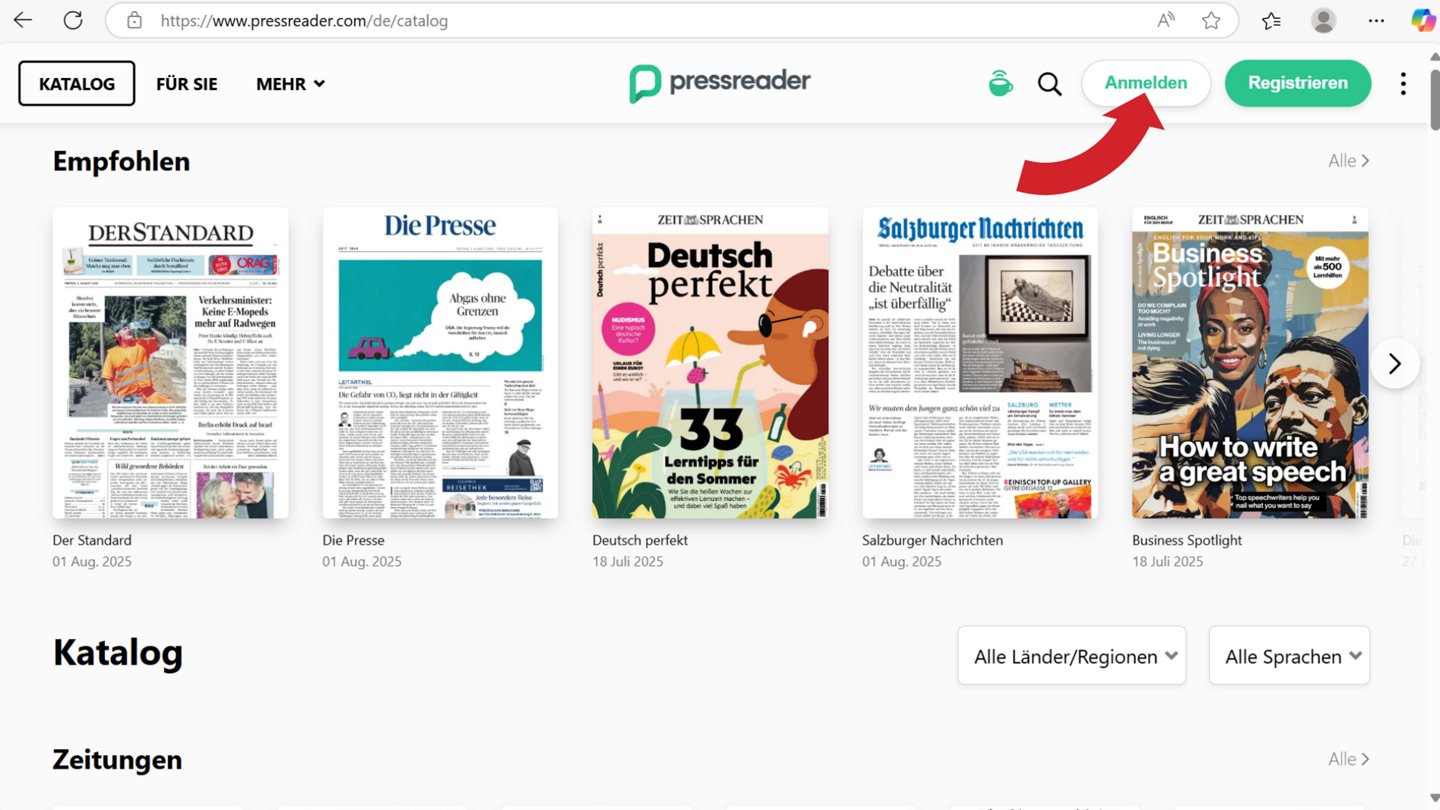This screenshot has width=1440, height=810.
Task: Open the search magnifier icon
Action: pos(1049,84)
